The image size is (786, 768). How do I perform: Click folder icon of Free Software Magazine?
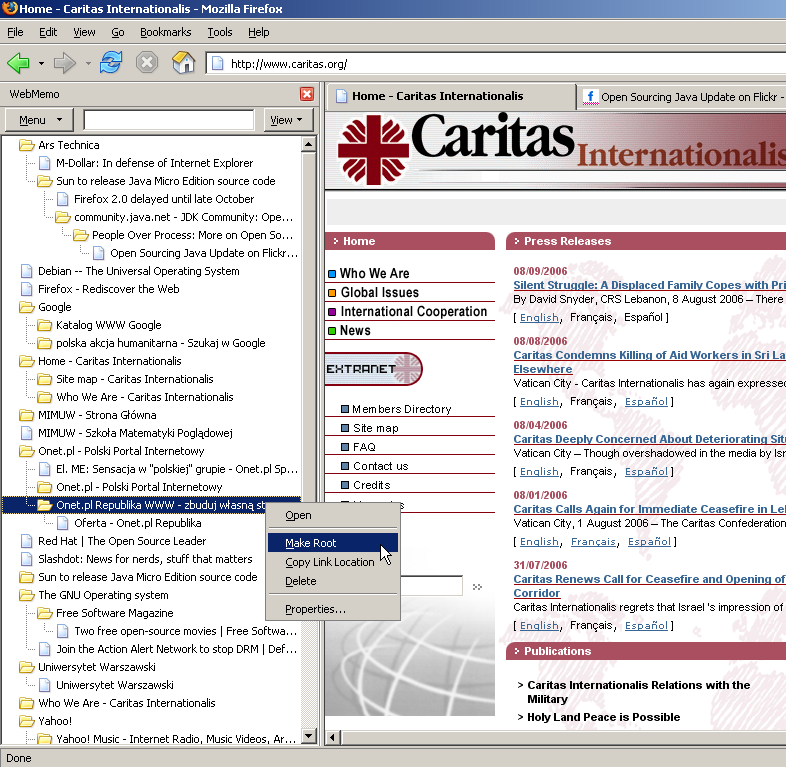click(x=45, y=613)
